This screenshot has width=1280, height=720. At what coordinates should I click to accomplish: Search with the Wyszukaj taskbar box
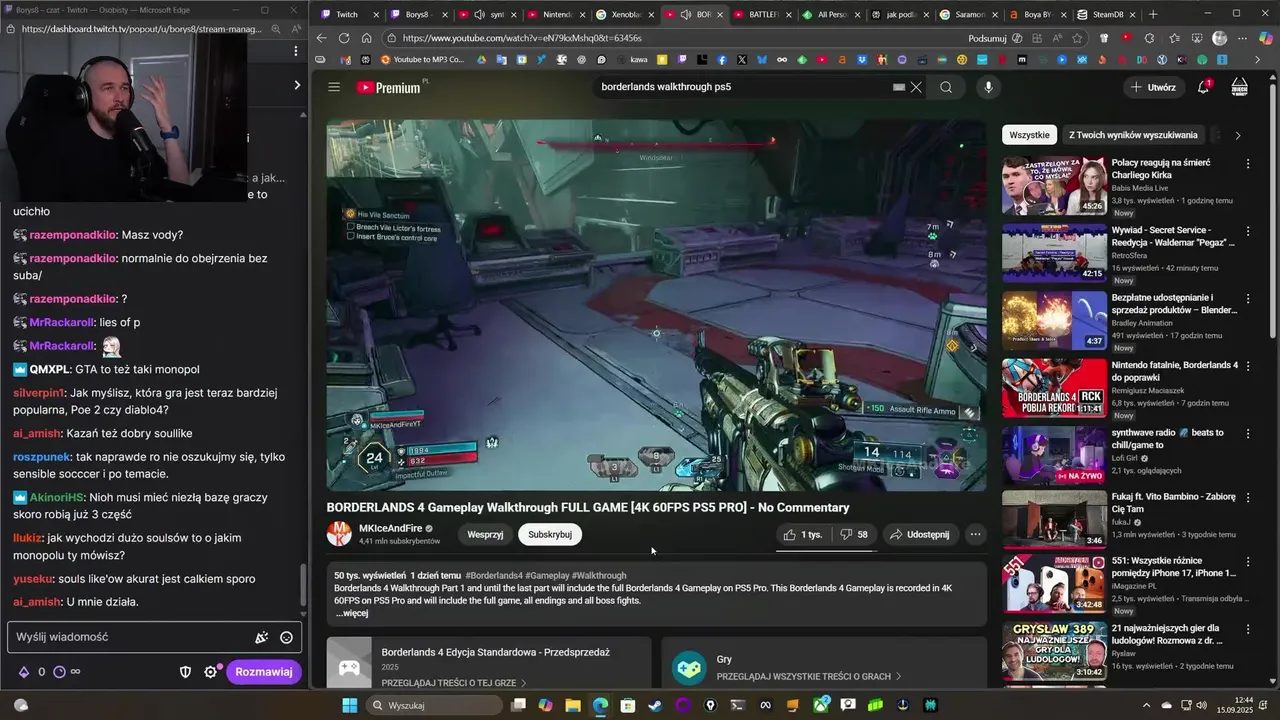pos(434,705)
